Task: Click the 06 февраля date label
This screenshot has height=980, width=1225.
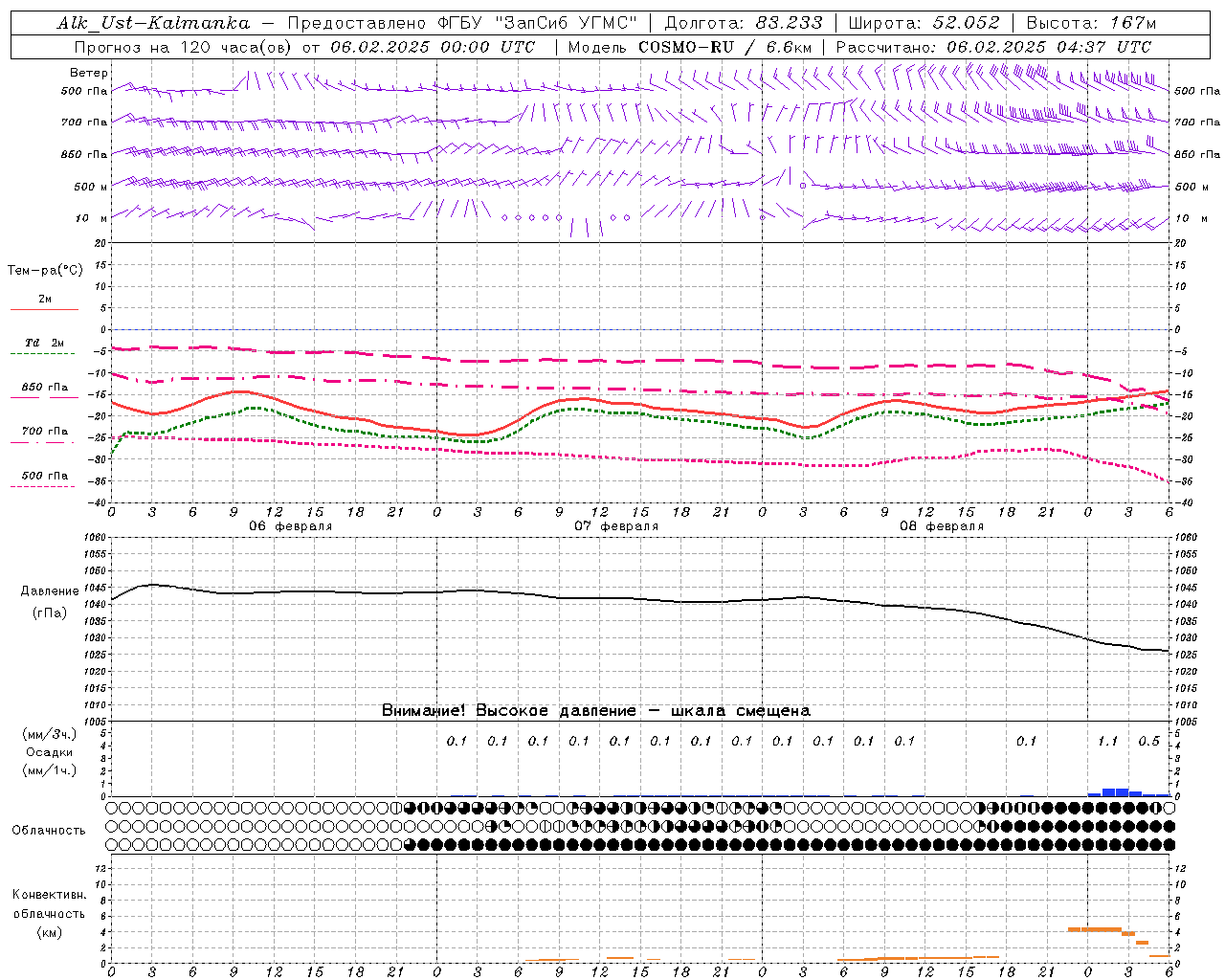Action: tap(291, 526)
